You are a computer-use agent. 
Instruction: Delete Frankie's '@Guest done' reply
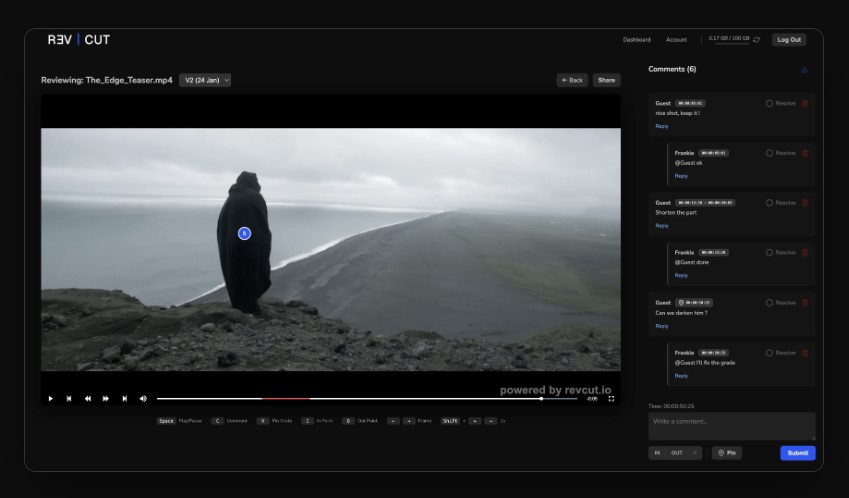[805, 253]
